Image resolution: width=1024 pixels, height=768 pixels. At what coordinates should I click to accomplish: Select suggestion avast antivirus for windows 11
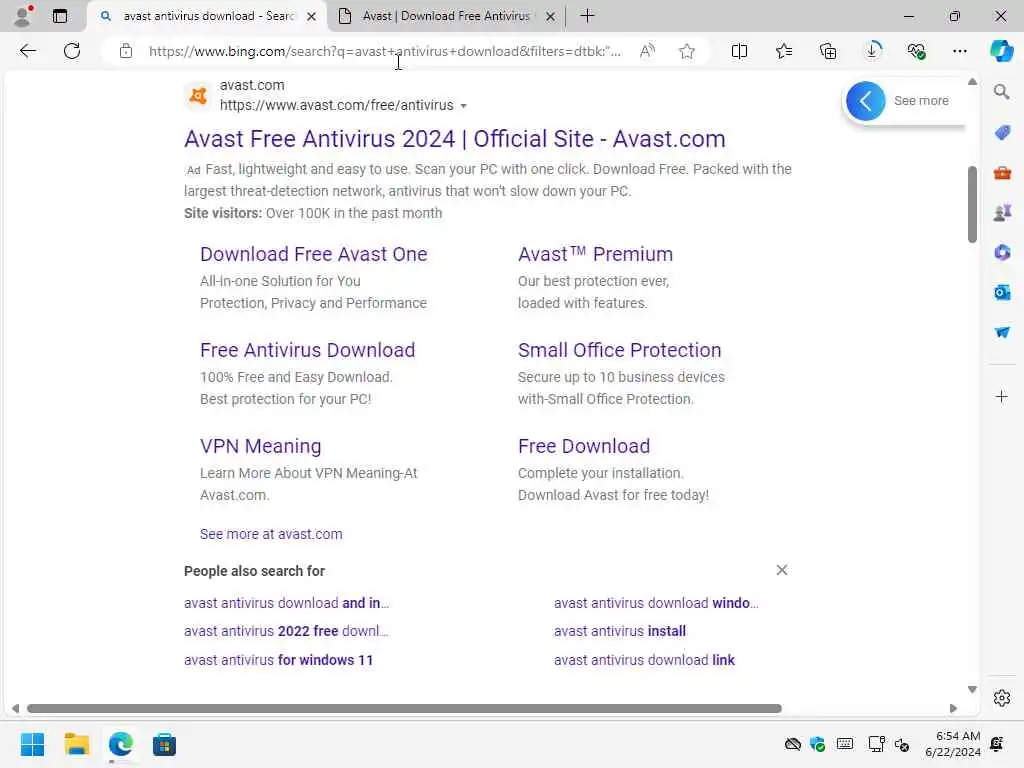278,660
